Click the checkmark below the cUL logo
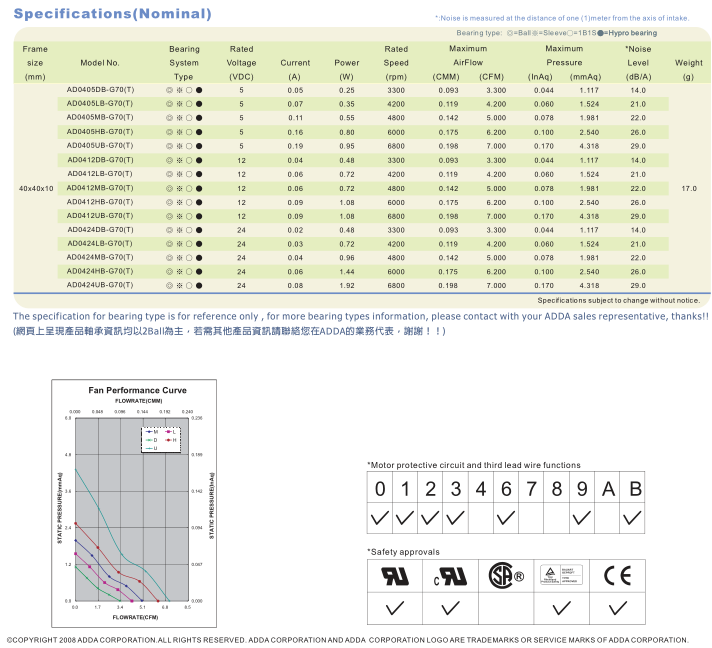Viewport: 712px width, 648px height. pos(450,608)
